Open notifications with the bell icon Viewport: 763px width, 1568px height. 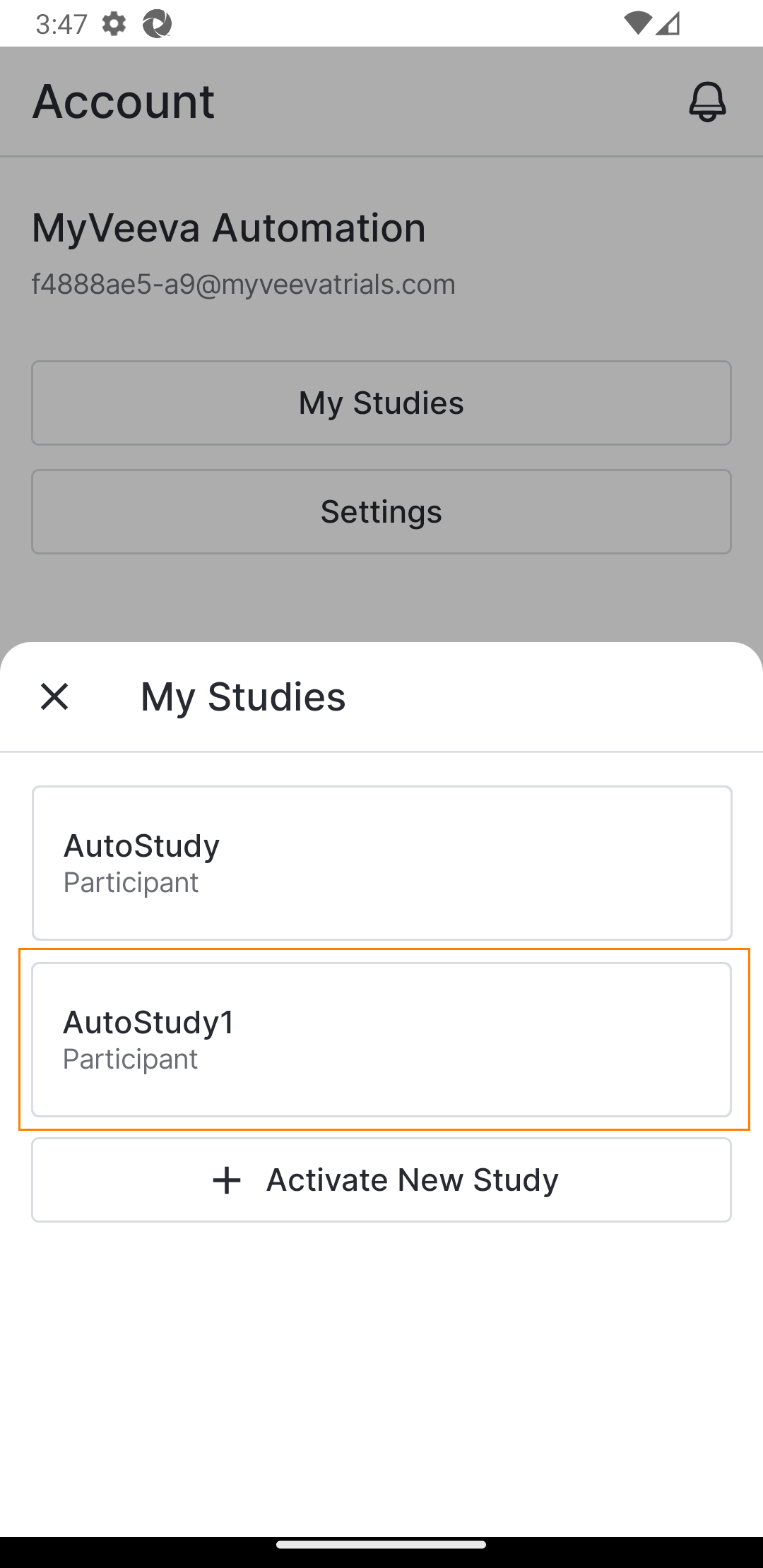pos(707,102)
